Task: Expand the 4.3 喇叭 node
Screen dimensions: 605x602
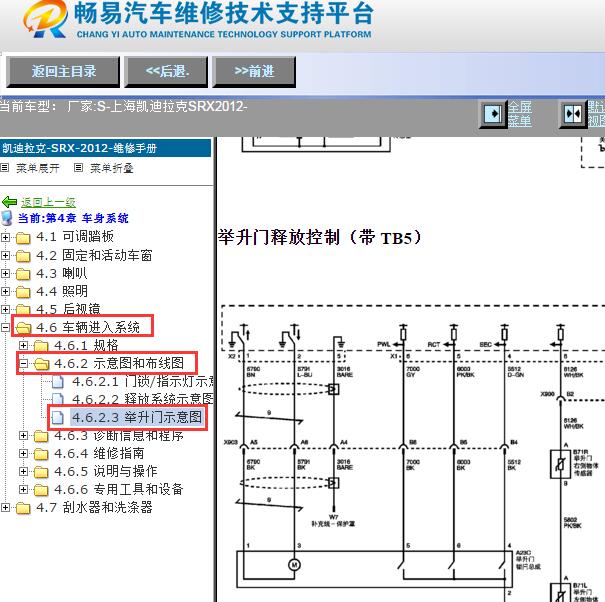Action: point(5,273)
